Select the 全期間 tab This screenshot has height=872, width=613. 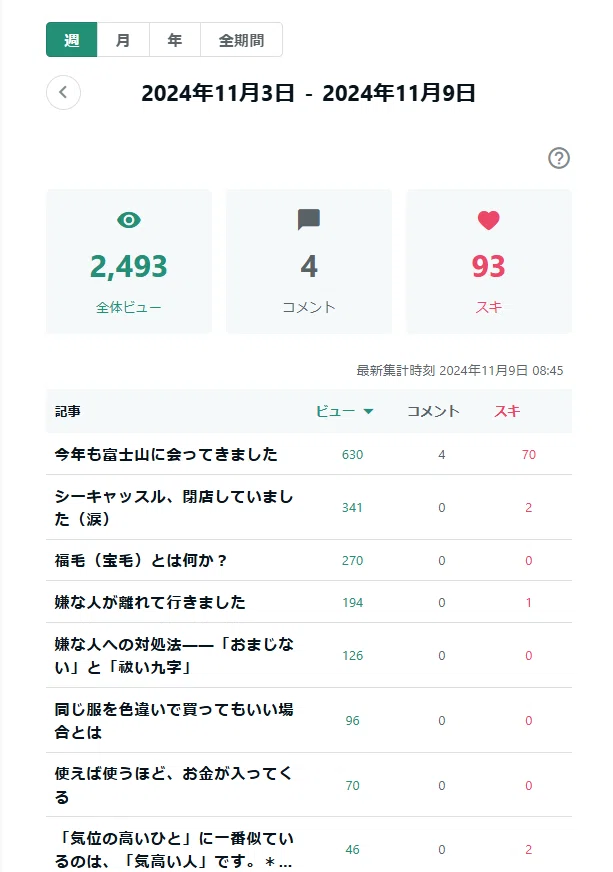(x=241, y=40)
